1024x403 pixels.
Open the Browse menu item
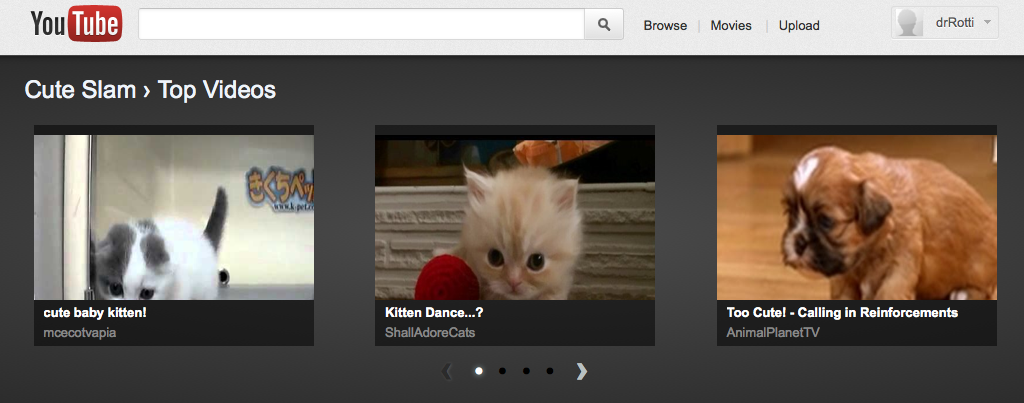665,26
